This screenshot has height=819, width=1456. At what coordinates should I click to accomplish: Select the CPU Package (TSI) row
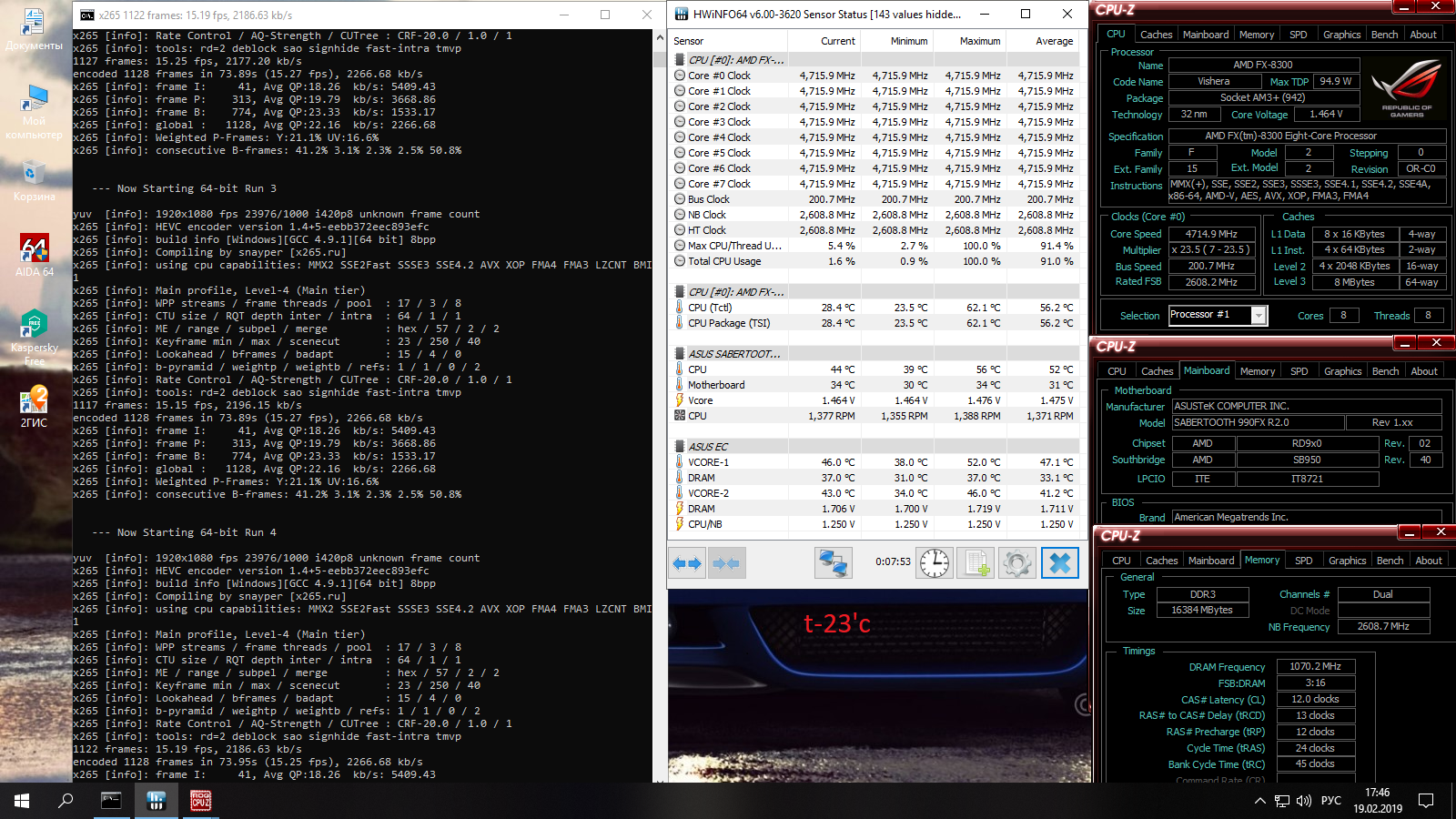874,323
